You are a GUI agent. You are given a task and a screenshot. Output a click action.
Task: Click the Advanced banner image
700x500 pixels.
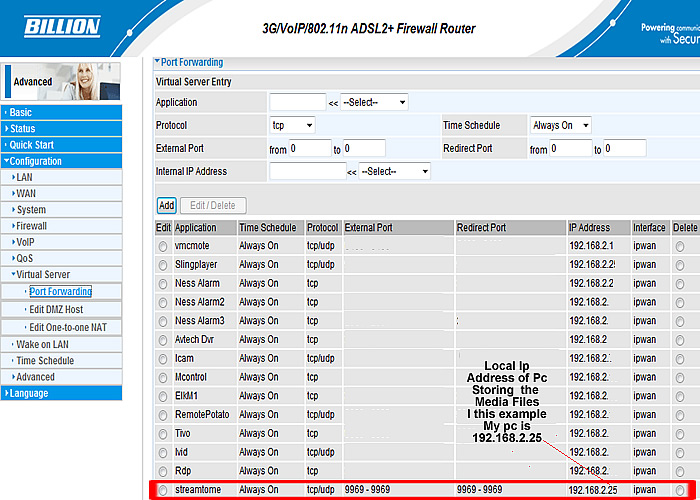tap(62, 81)
